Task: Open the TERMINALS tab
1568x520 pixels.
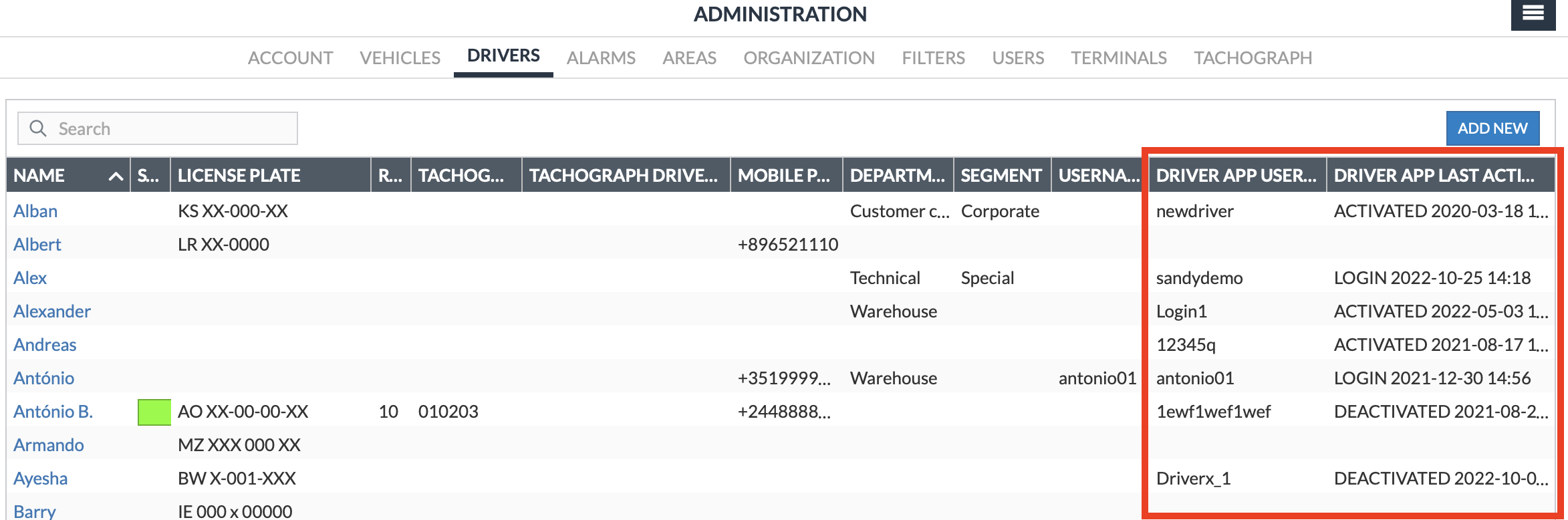Action: click(1119, 58)
